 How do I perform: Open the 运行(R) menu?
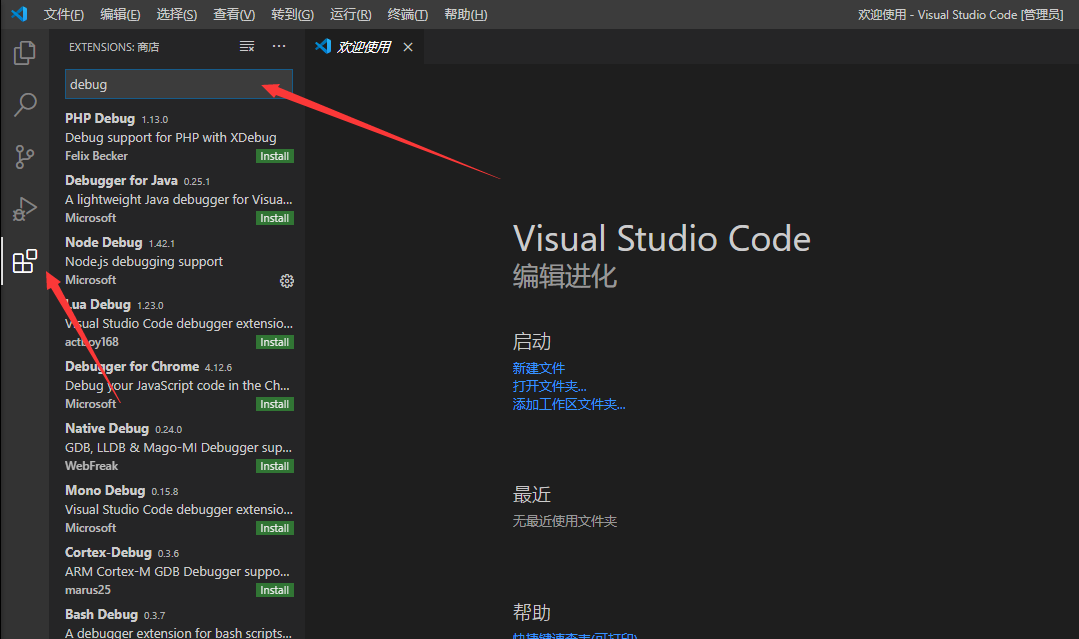click(350, 14)
